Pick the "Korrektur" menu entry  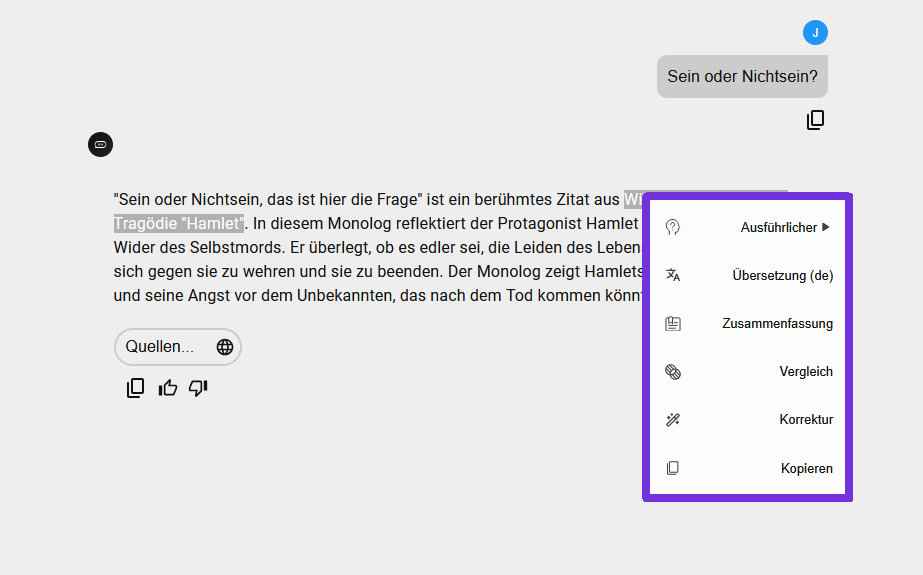click(x=805, y=420)
